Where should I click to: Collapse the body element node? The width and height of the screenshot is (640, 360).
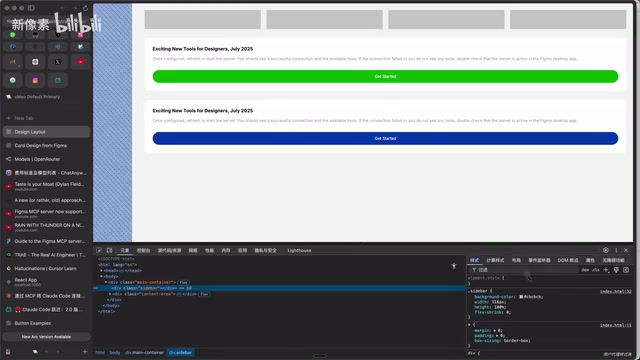click(101, 276)
